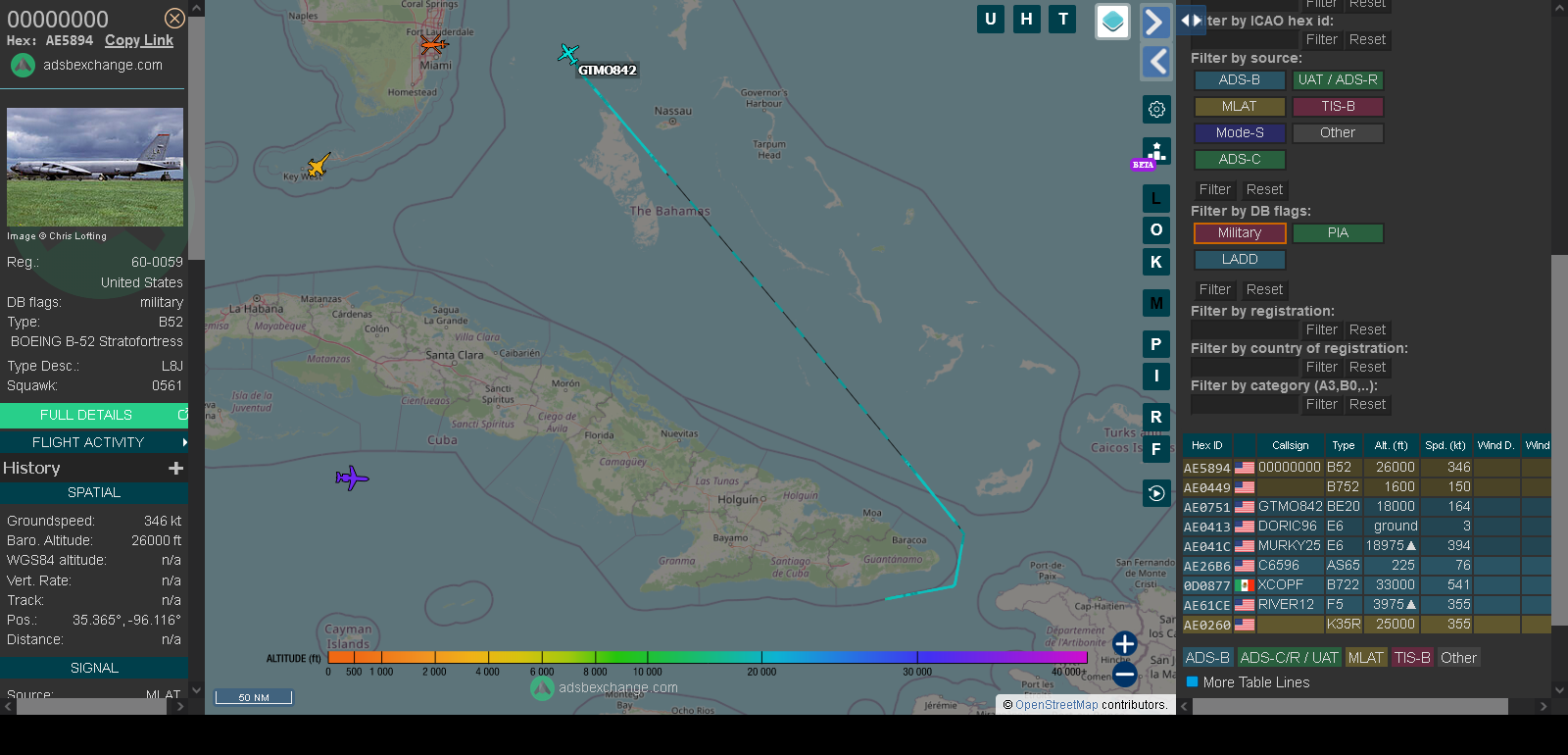The image size is (1568, 755).
Task: Zoom out on the map
Action: [x=1125, y=674]
